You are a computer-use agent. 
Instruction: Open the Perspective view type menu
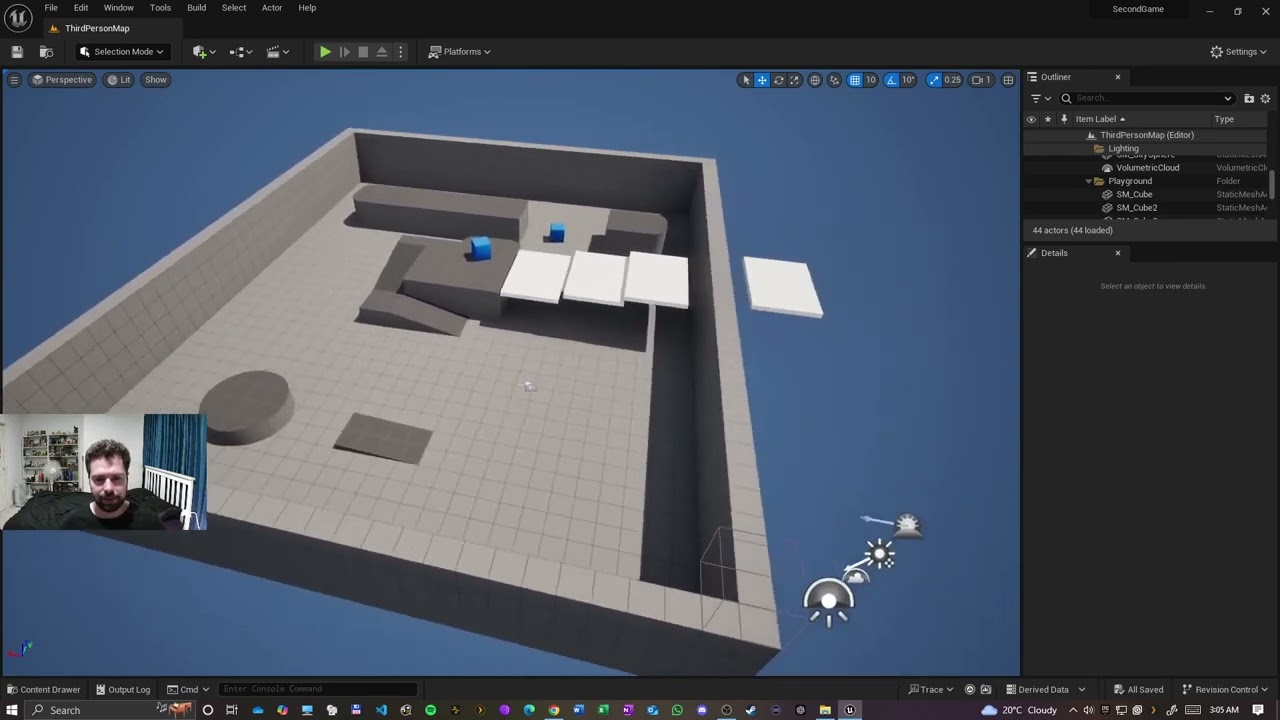tap(62, 80)
